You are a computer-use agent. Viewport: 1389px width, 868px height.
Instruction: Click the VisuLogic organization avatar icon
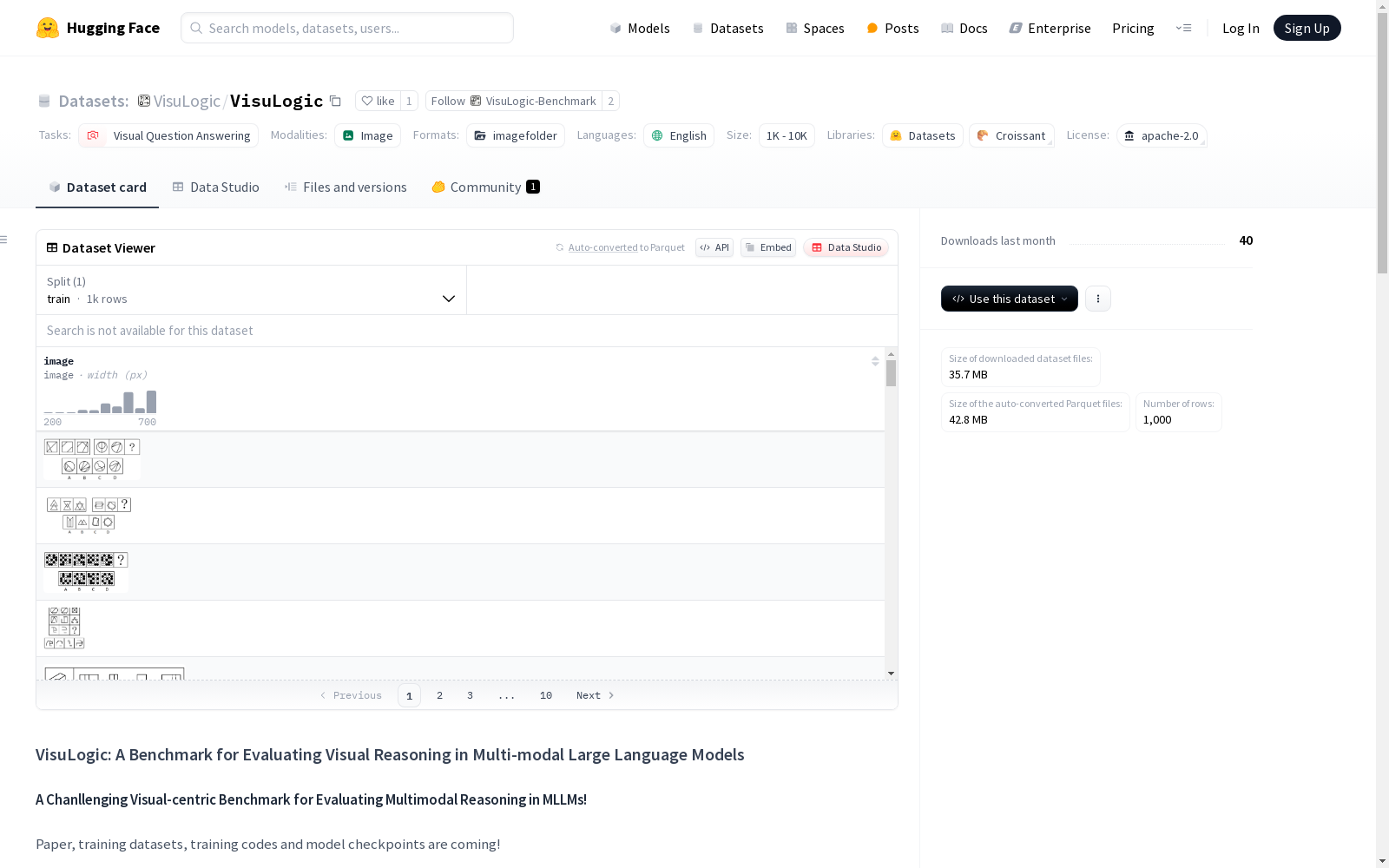tap(144, 101)
